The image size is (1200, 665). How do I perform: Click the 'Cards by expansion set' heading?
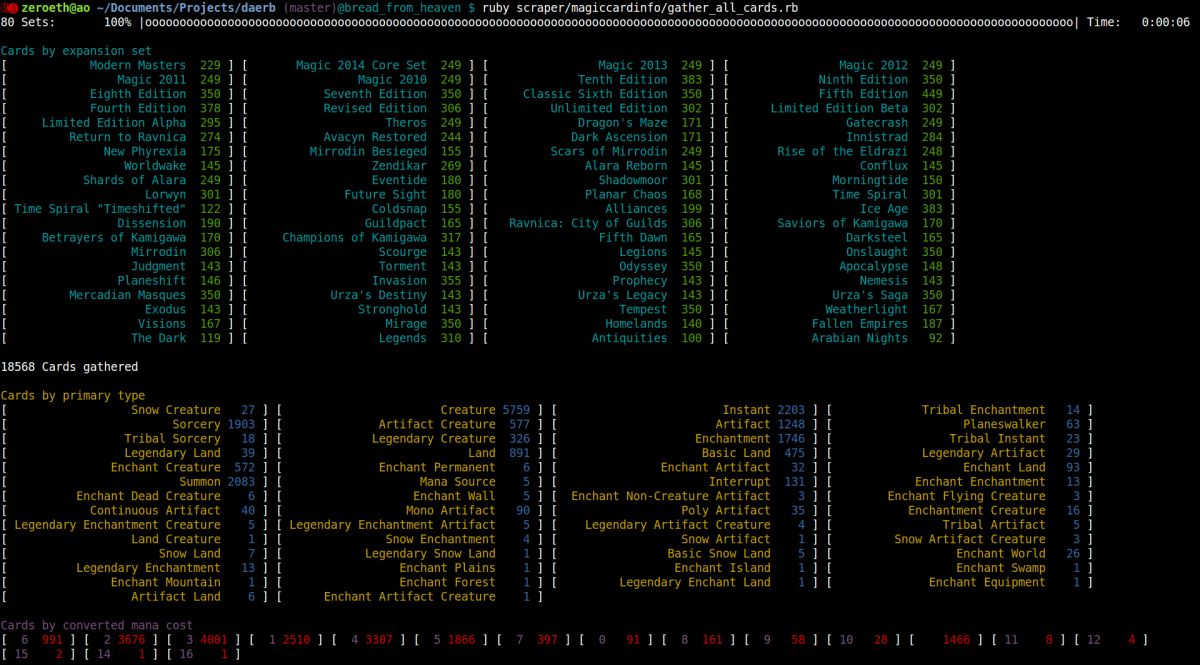(x=77, y=51)
